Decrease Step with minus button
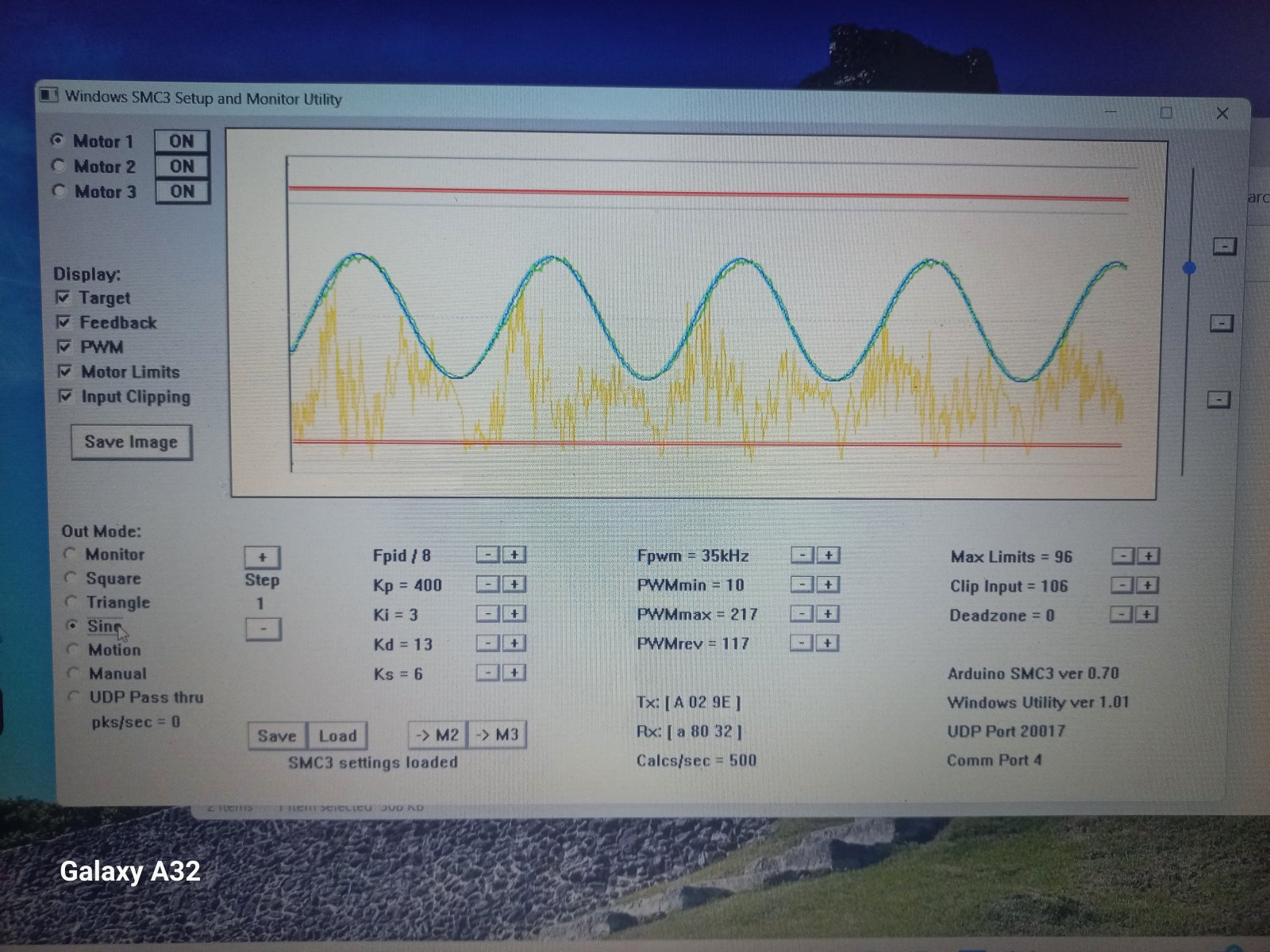1270x952 pixels. (264, 629)
